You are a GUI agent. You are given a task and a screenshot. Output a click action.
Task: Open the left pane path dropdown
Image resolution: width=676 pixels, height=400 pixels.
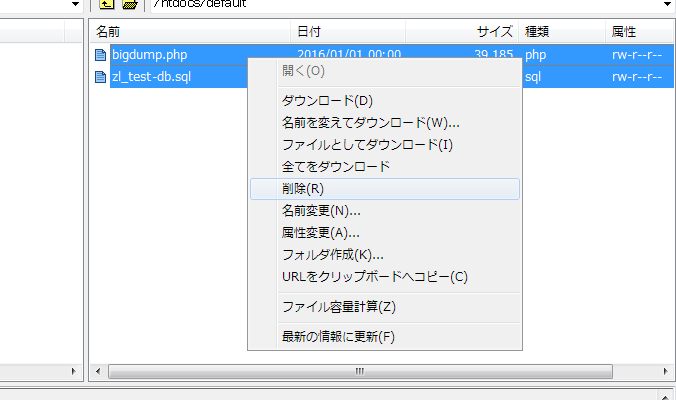pyautogui.click(x=75, y=5)
